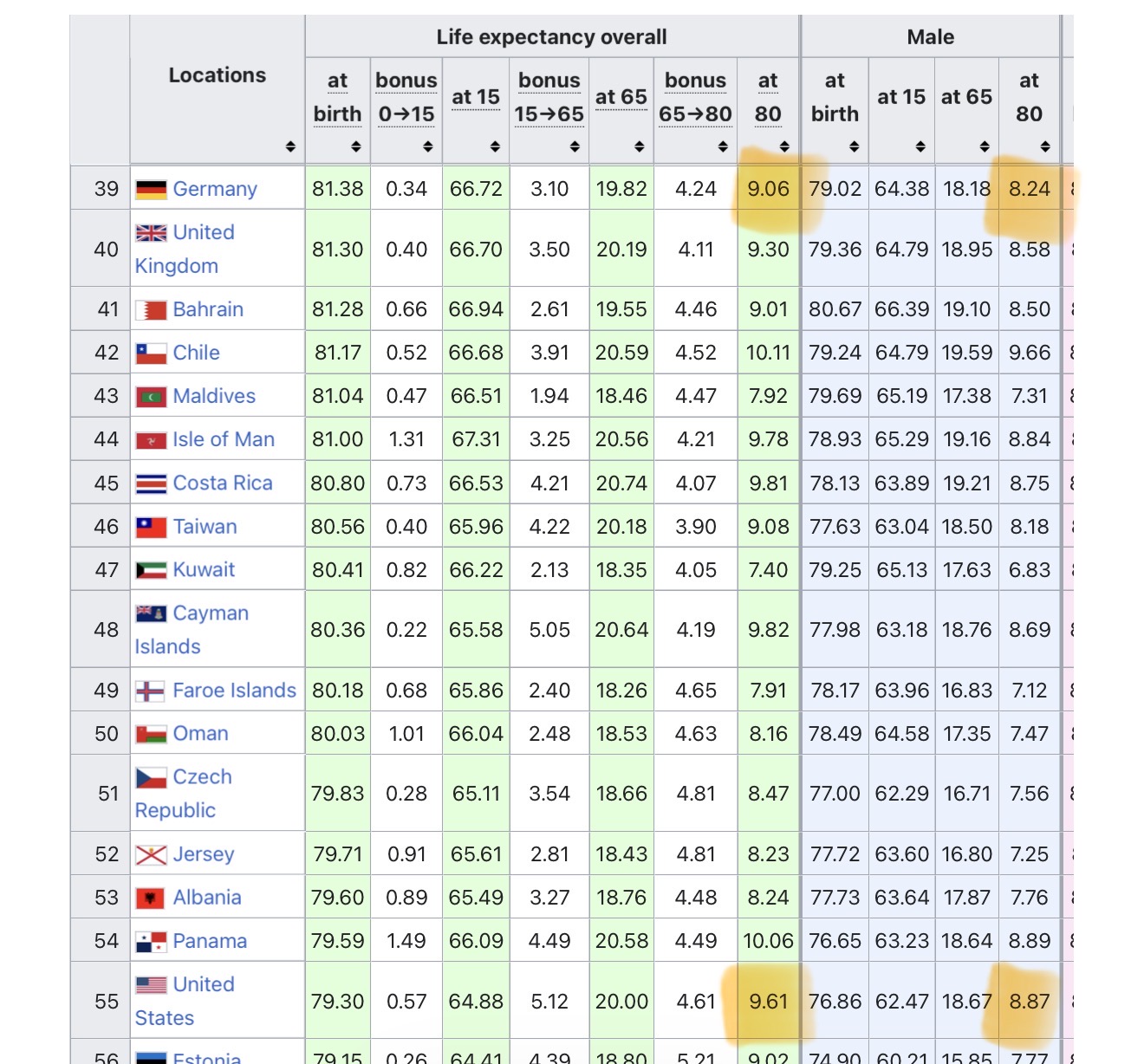Viewport: 1144px width, 1064px height.
Task: Select Germany's 81.38 at-birth value
Action: click(338, 189)
